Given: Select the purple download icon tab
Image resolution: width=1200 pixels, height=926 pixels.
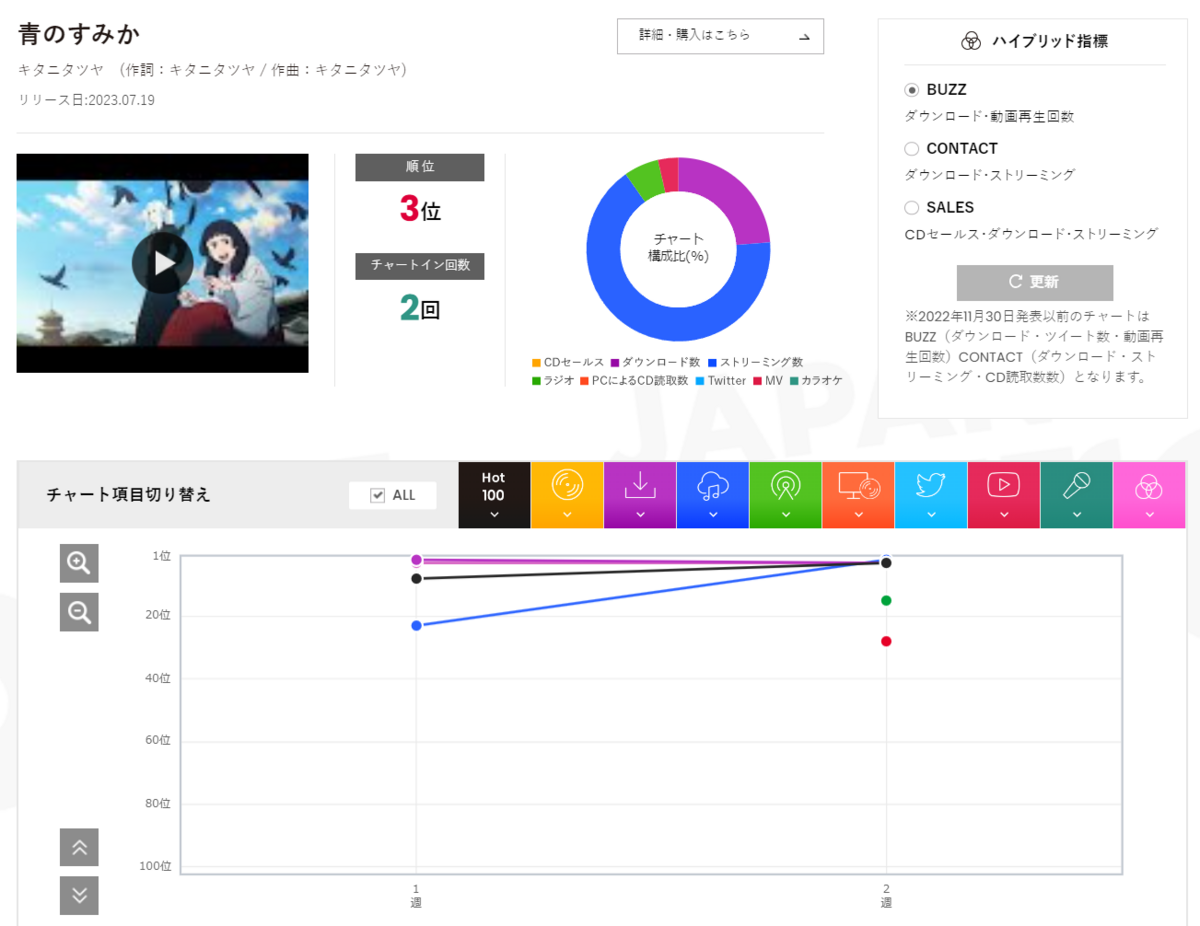Looking at the screenshot, I should pos(640,495).
